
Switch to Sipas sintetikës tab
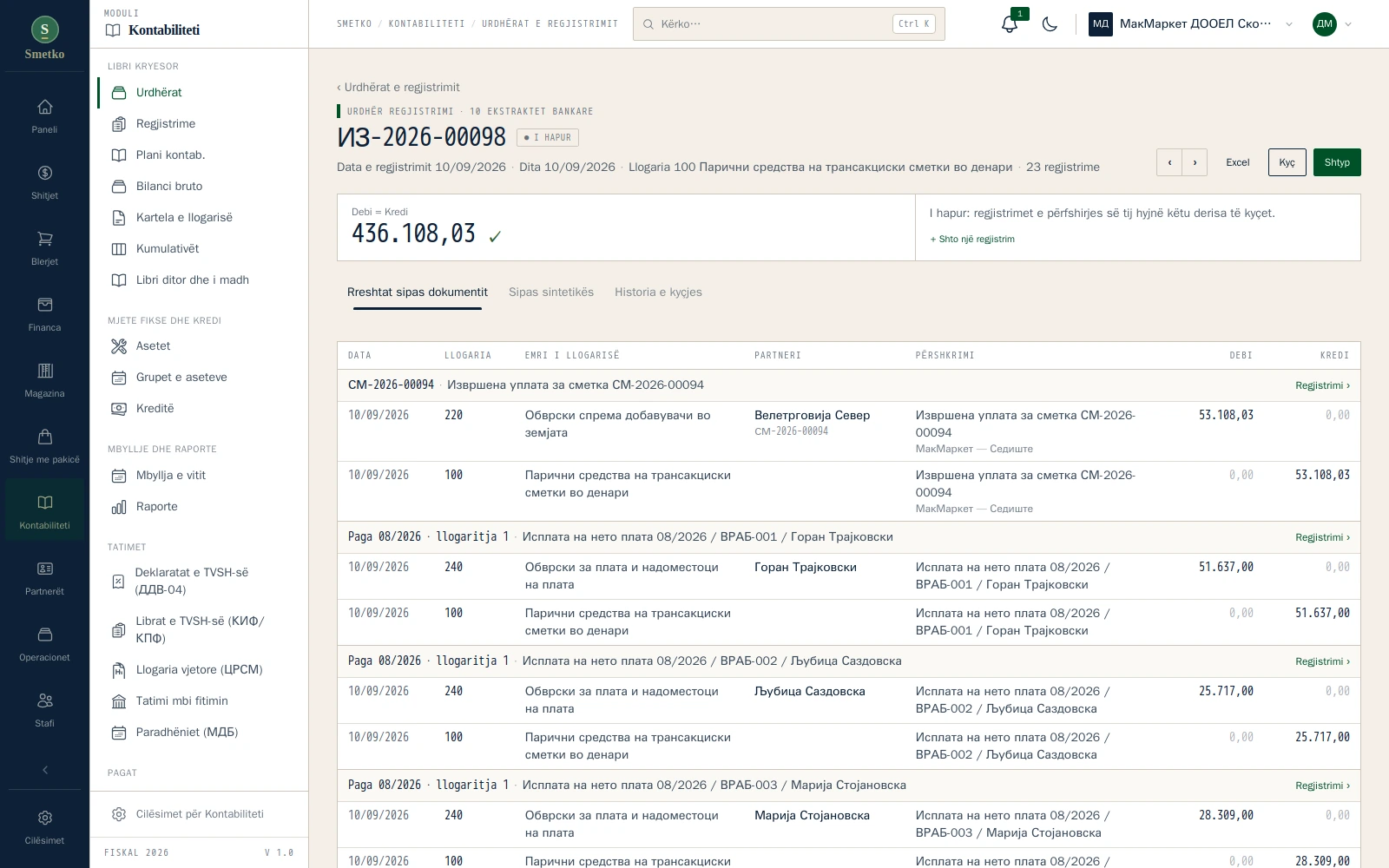551,293
